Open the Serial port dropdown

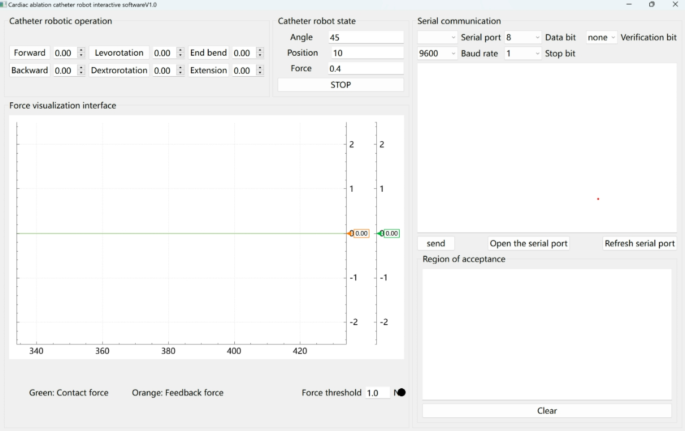point(438,37)
